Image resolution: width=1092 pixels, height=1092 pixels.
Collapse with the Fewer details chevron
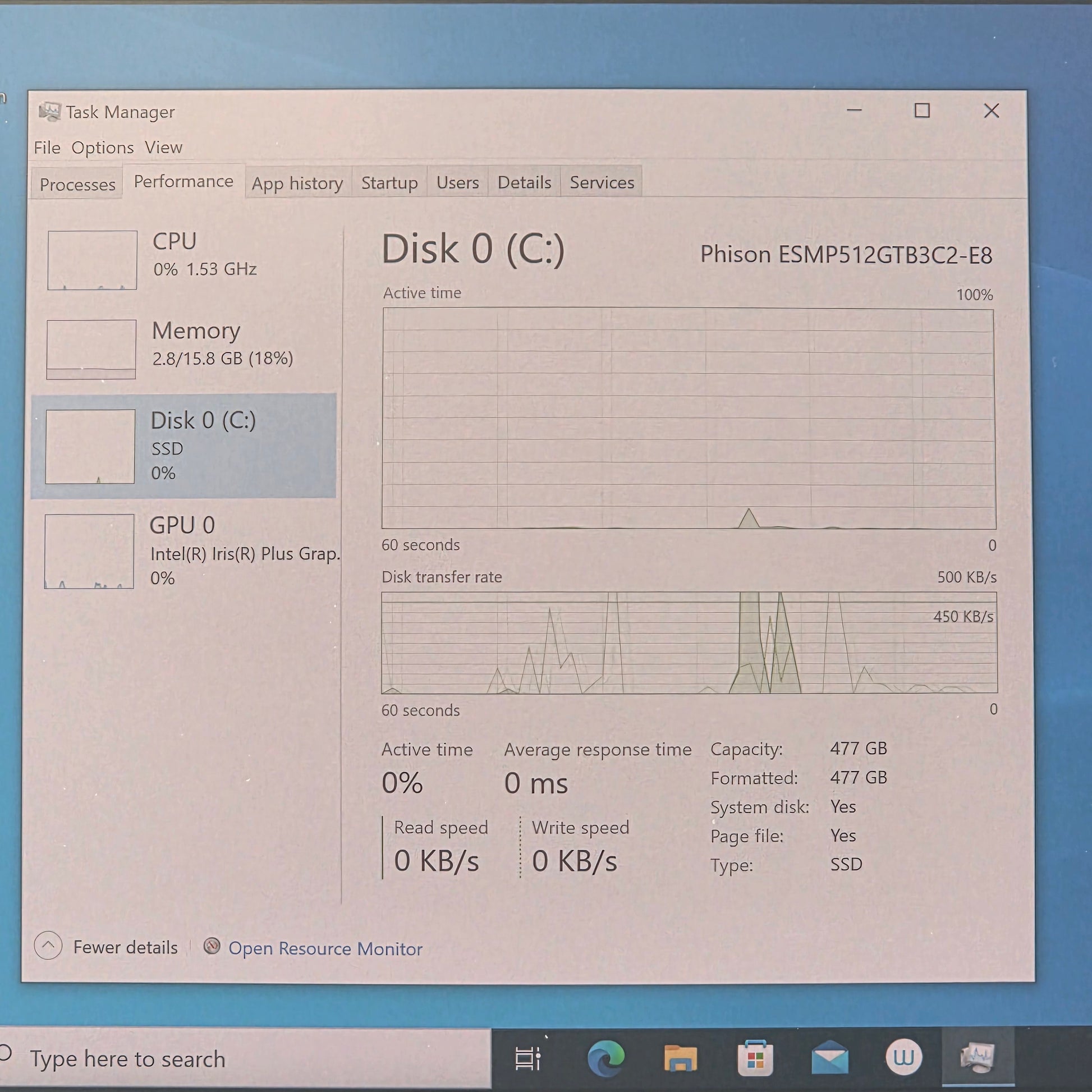pyautogui.click(x=48, y=946)
